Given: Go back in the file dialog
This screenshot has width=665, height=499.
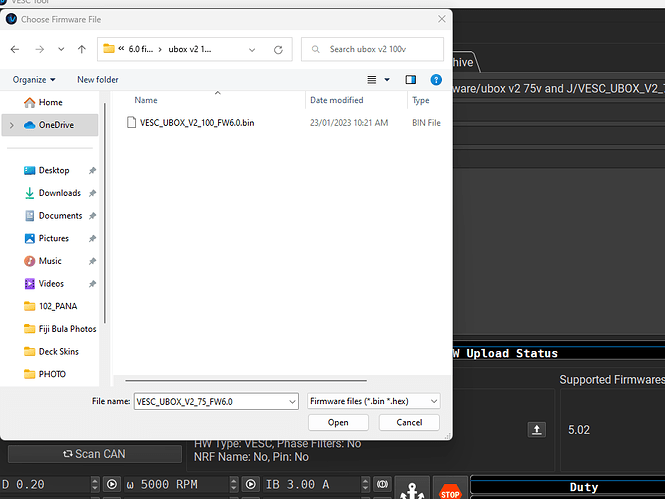Looking at the screenshot, I should click(15, 49).
